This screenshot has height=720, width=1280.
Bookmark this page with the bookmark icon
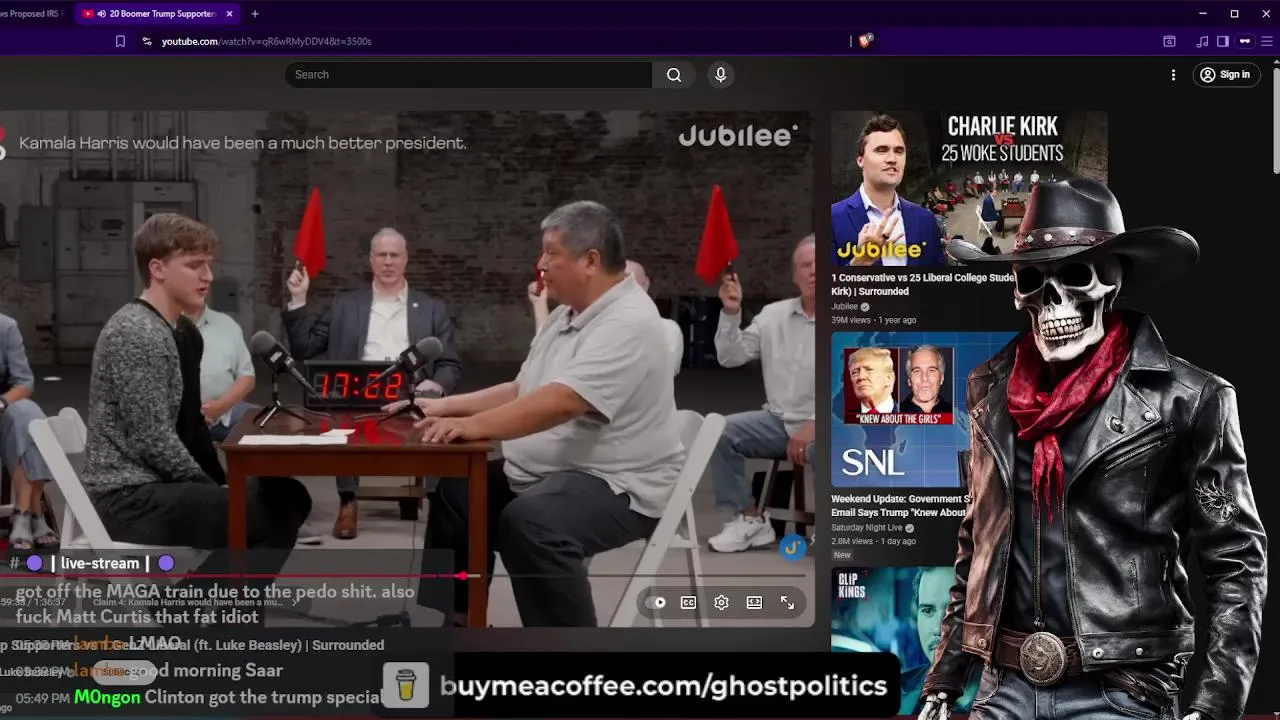[x=120, y=41]
